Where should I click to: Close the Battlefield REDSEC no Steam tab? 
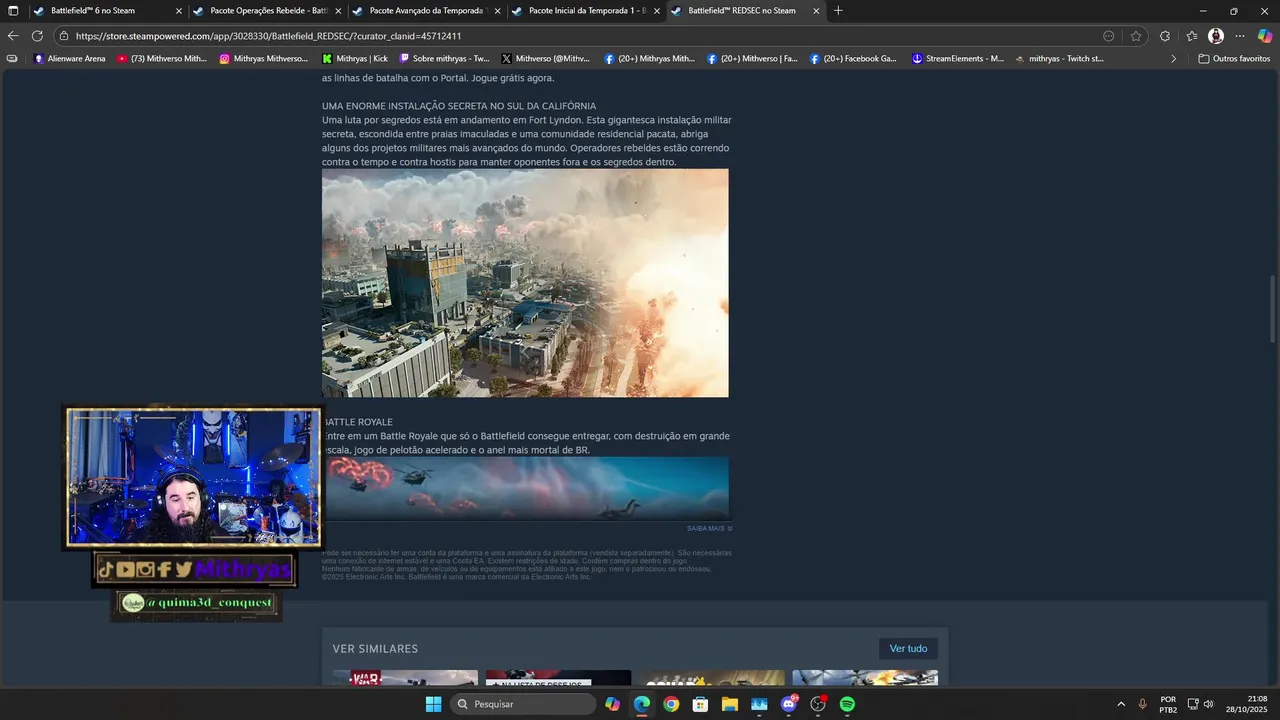(x=816, y=11)
